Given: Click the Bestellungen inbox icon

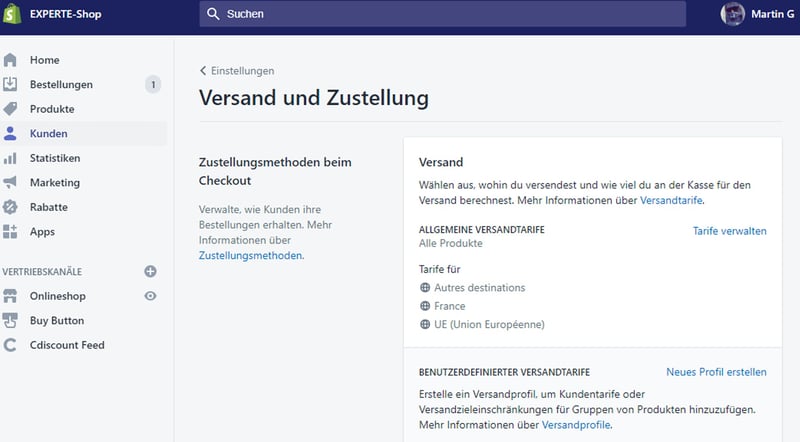Looking at the screenshot, I should coord(11,85).
